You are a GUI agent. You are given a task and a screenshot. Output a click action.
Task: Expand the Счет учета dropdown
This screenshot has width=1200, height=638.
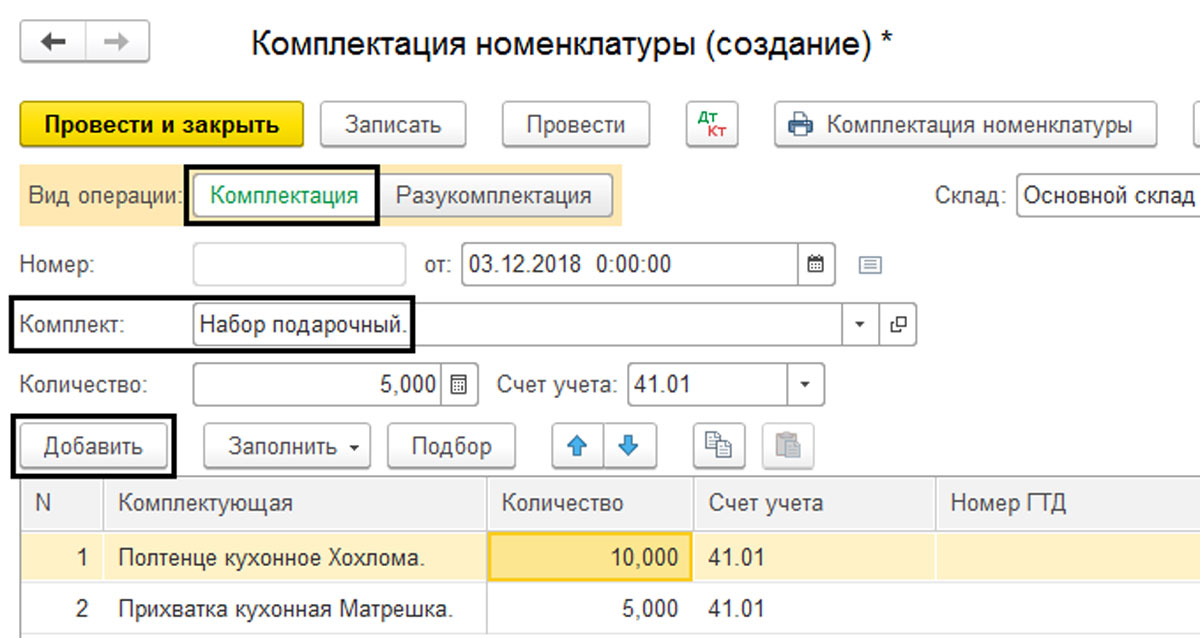[805, 385]
